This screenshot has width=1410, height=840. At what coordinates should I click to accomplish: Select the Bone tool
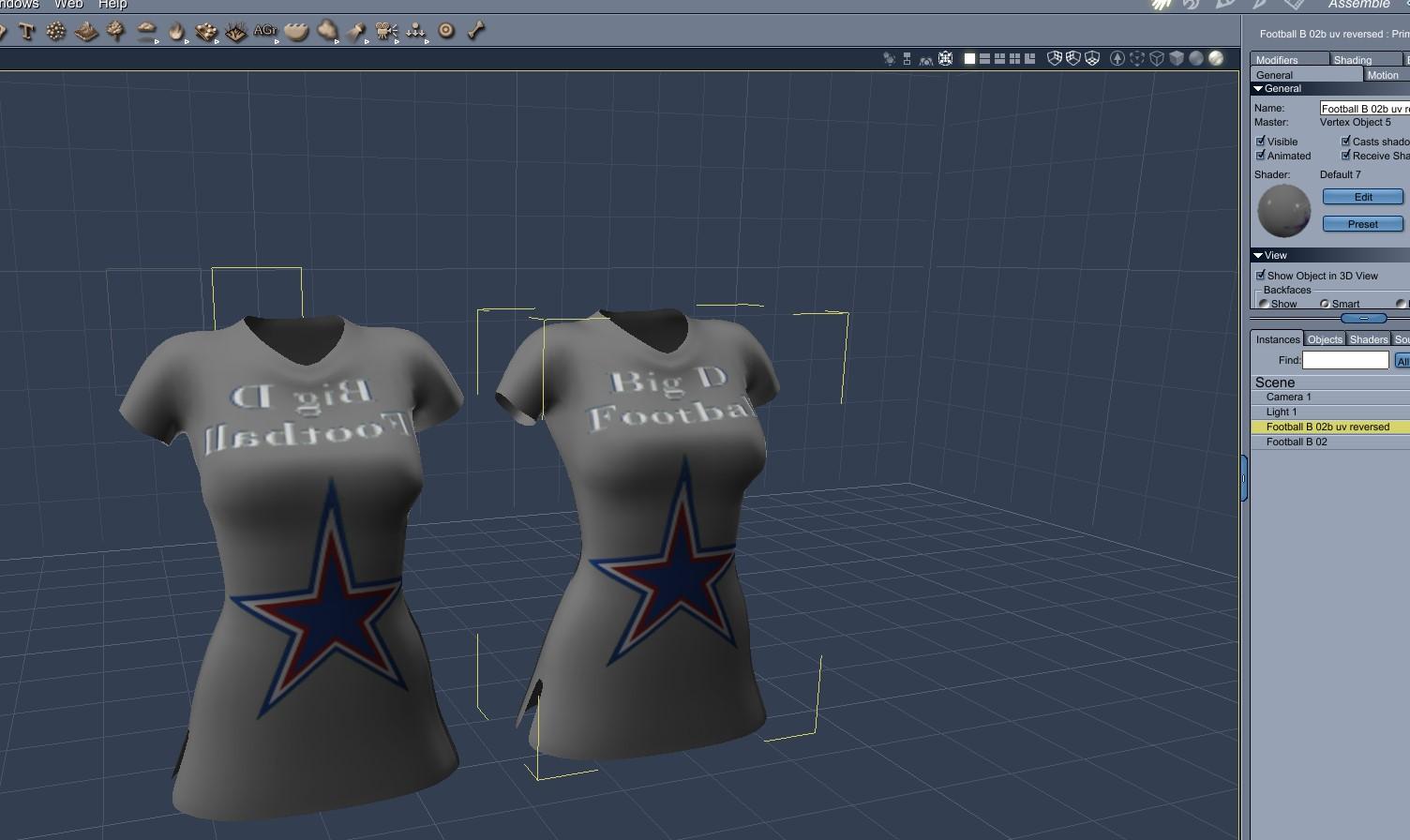[476, 31]
